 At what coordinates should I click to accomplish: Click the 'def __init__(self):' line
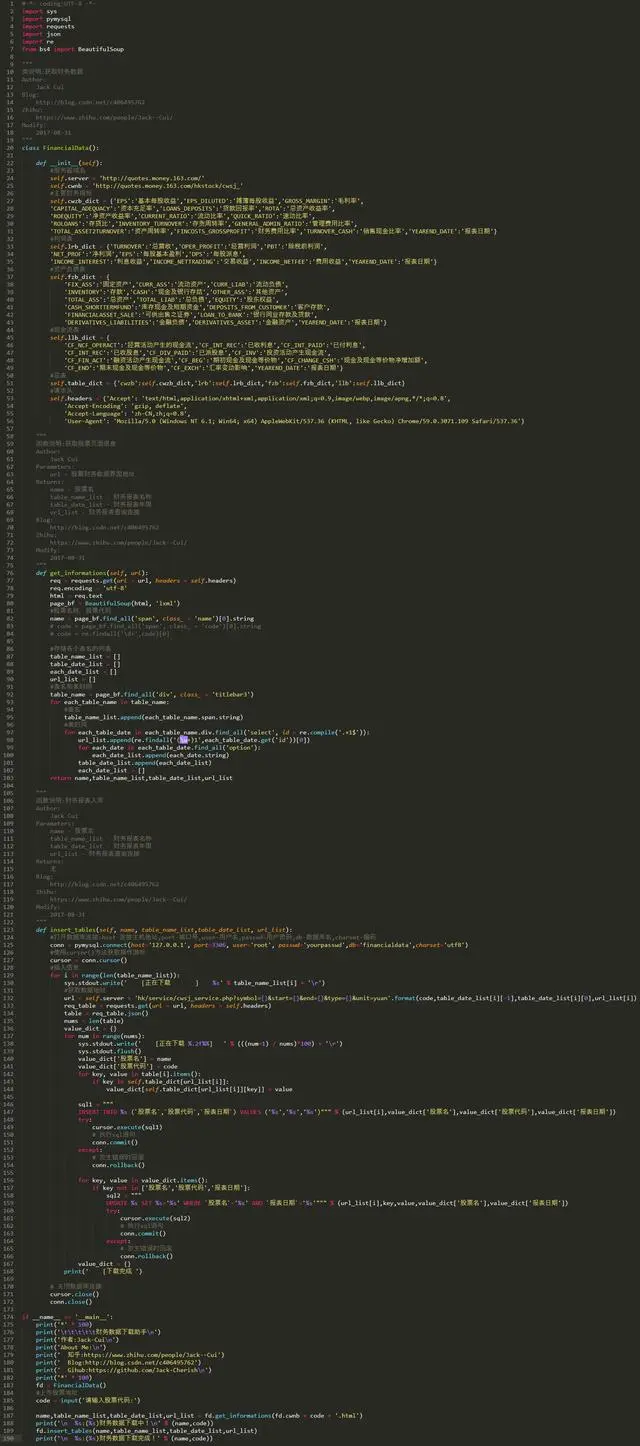click(x=70, y=162)
